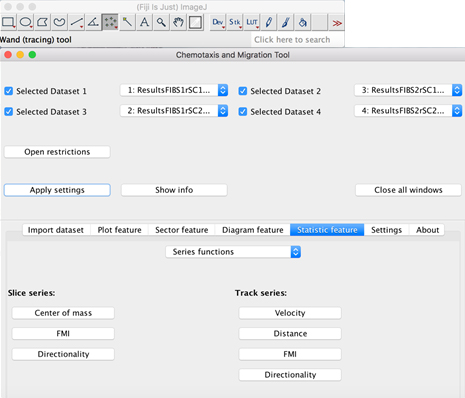Viewport: 465px width, 398px height.
Task: Select the Oval selection tool
Action: 25,23
